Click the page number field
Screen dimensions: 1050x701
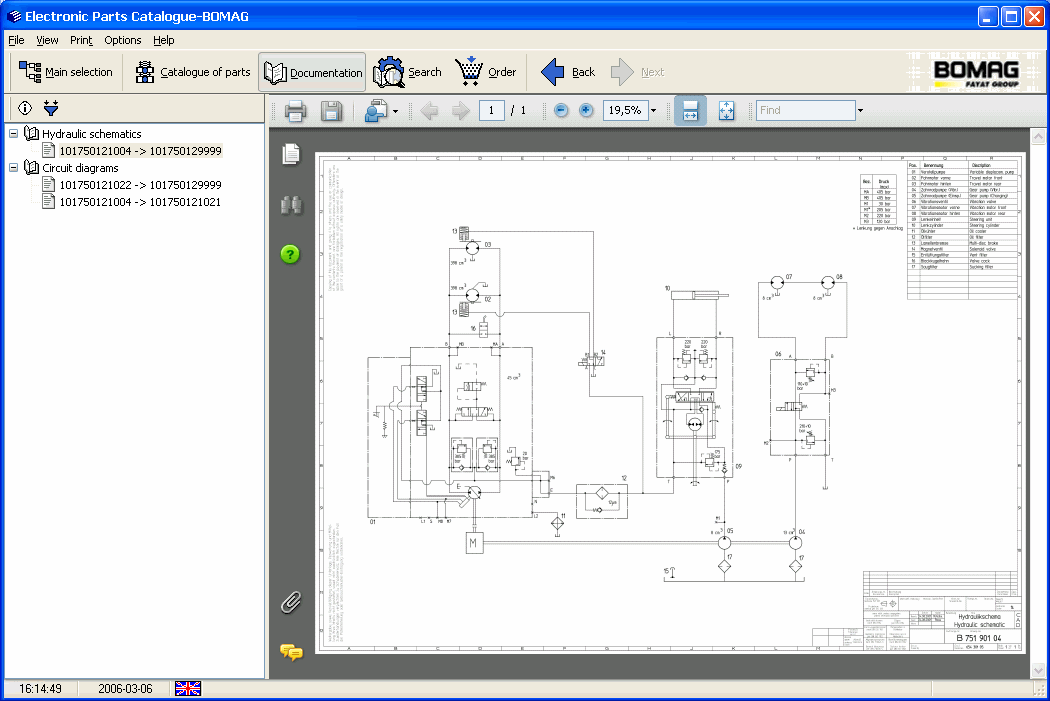[x=492, y=110]
